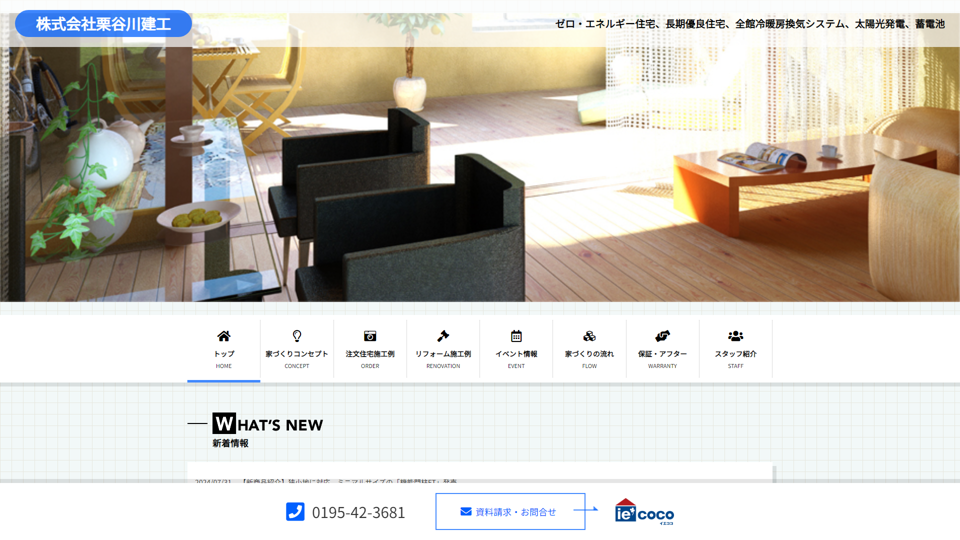Call the number 0195-42-3681

pos(358,513)
